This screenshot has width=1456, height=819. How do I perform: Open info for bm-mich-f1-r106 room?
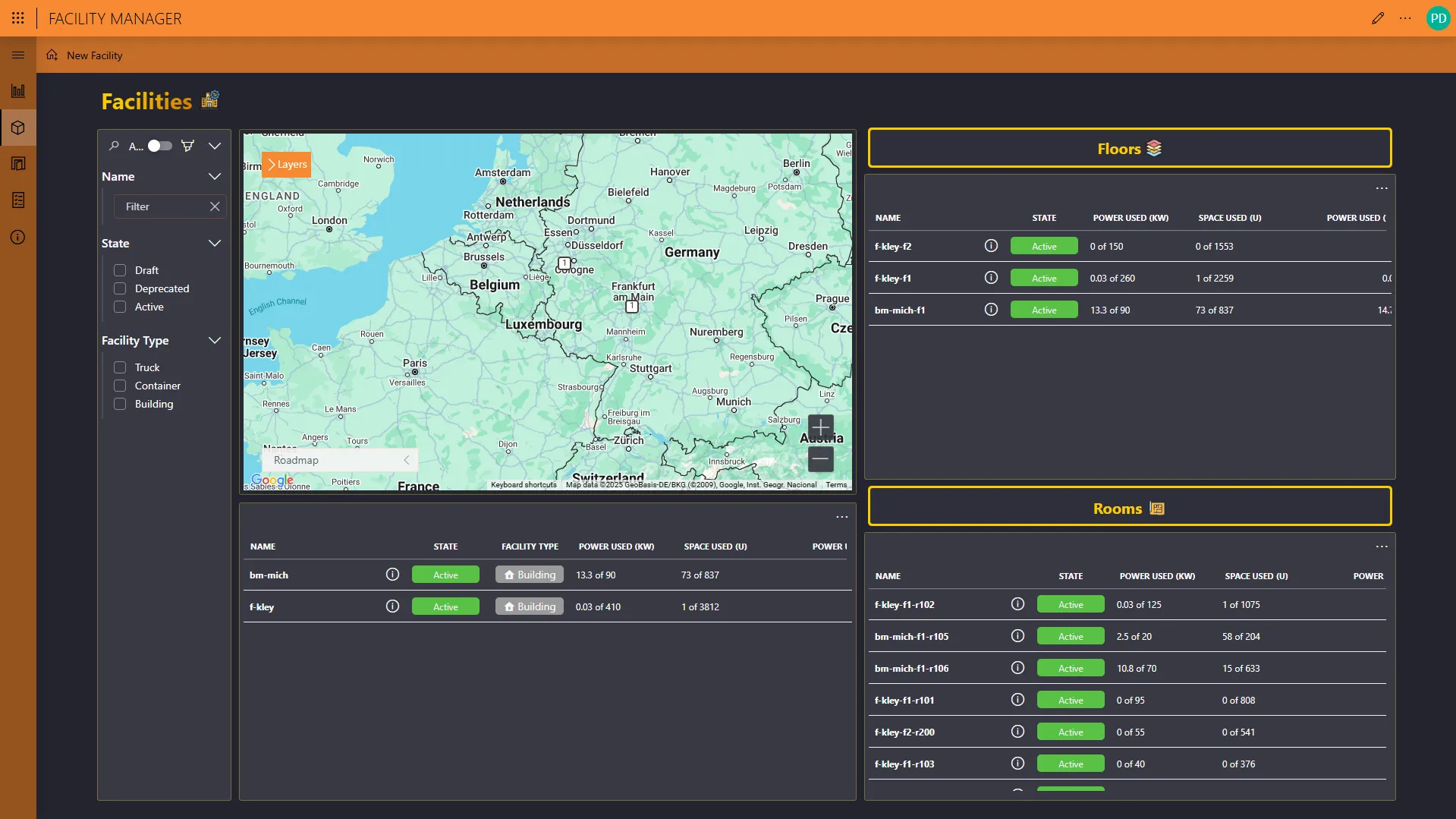point(1017,668)
